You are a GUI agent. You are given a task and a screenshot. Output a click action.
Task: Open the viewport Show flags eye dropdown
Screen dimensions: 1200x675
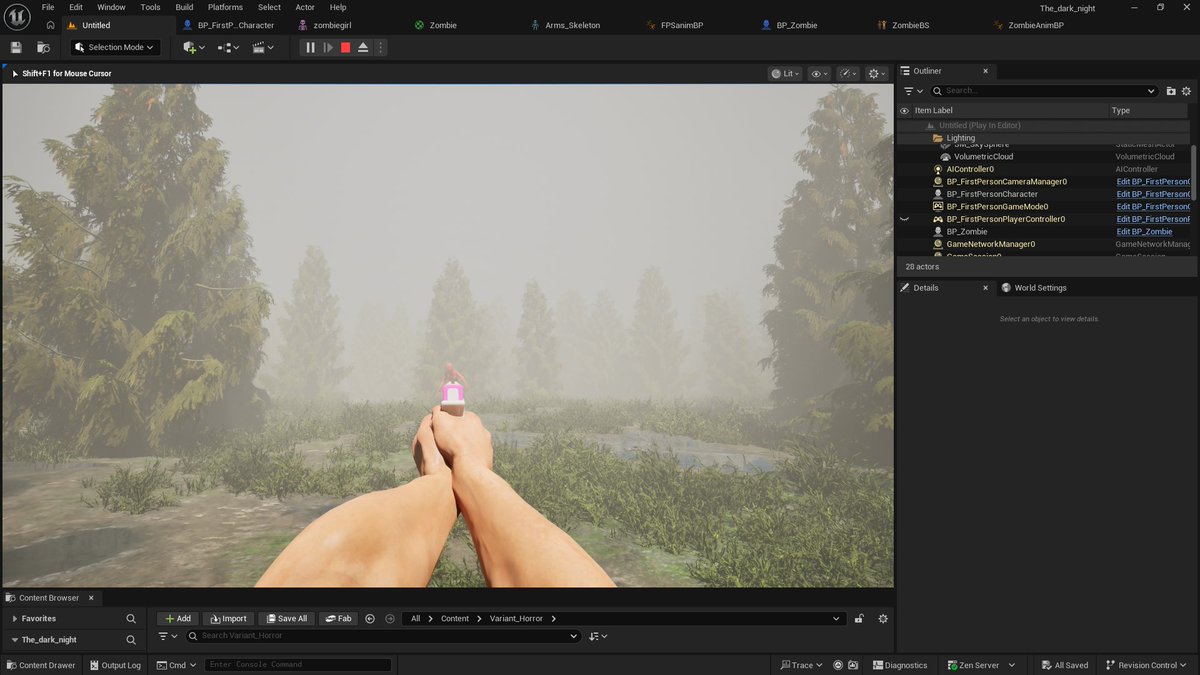819,74
